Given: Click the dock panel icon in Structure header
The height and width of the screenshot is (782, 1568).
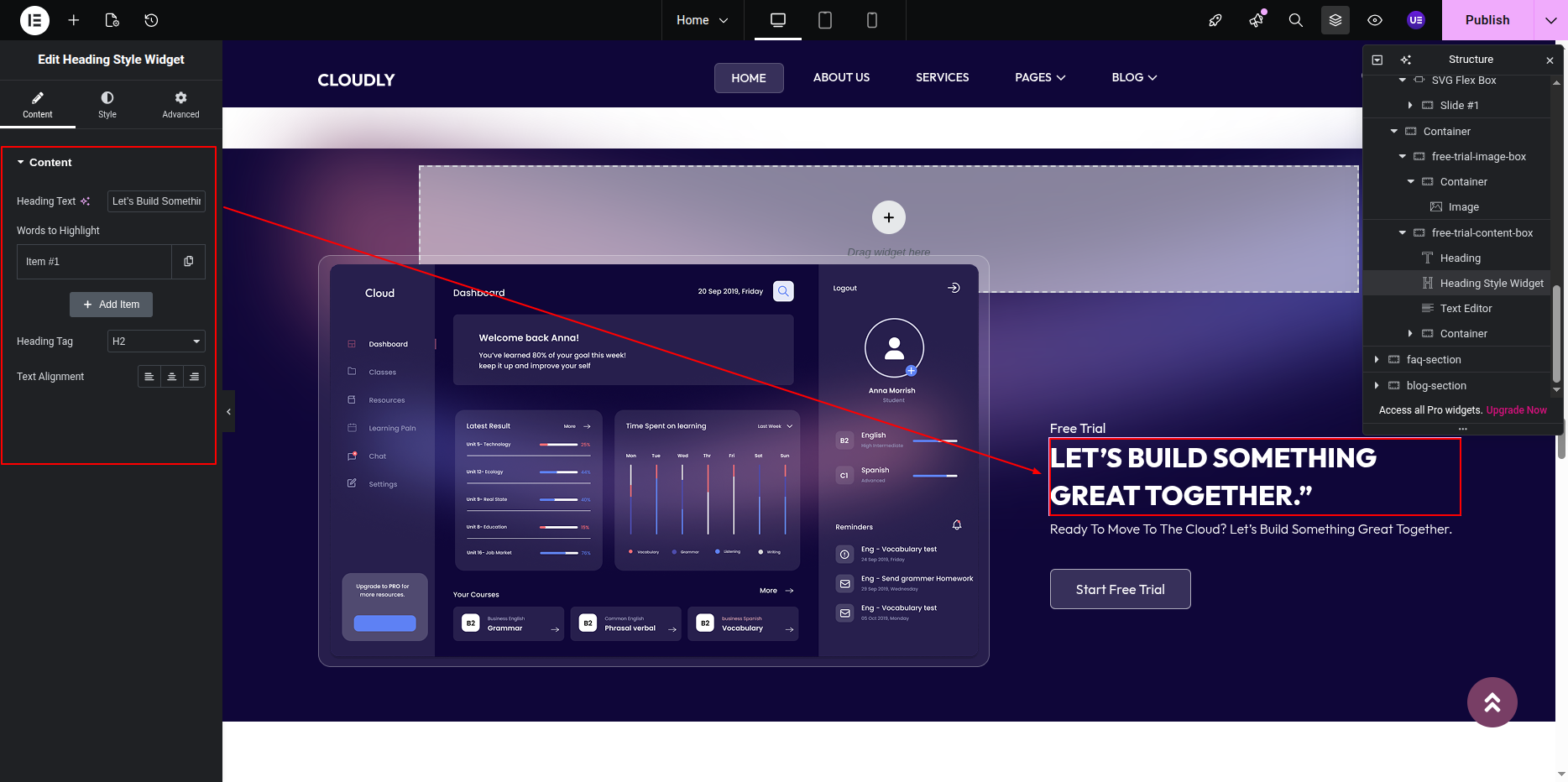Looking at the screenshot, I should point(1377,60).
